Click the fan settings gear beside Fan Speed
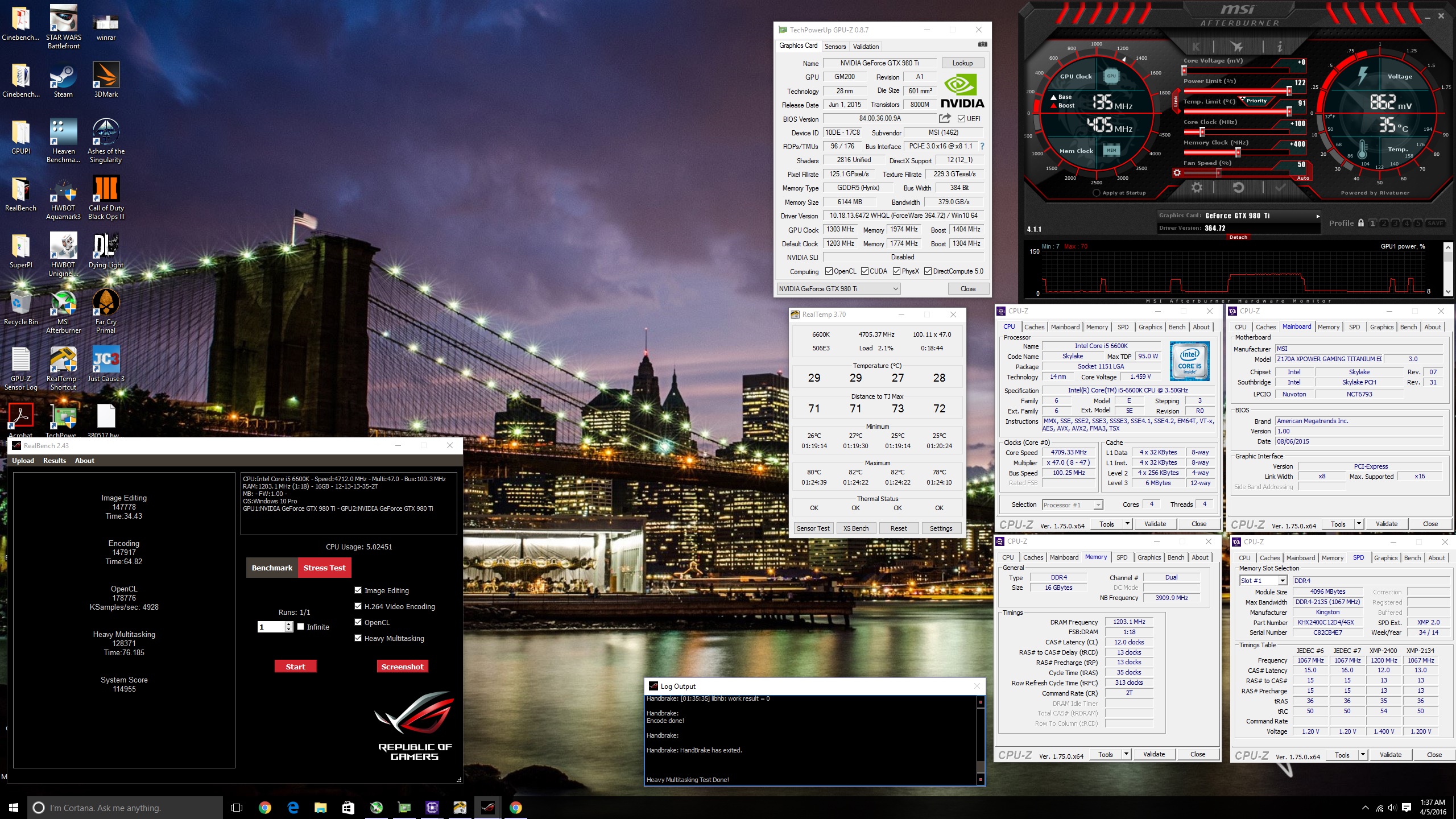The height and width of the screenshot is (819, 1456). (1177, 173)
